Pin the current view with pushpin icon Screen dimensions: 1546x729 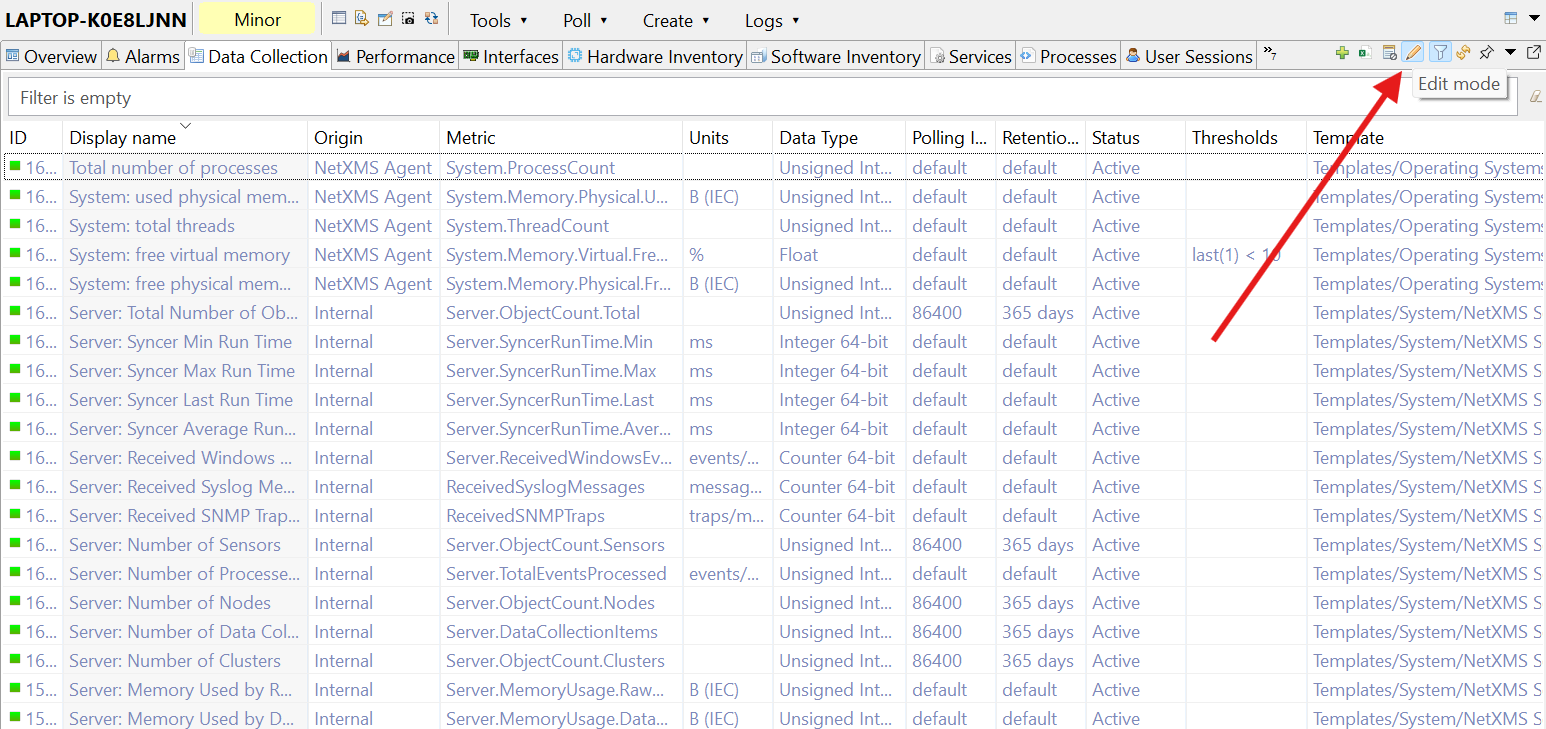(x=1487, y=53)
